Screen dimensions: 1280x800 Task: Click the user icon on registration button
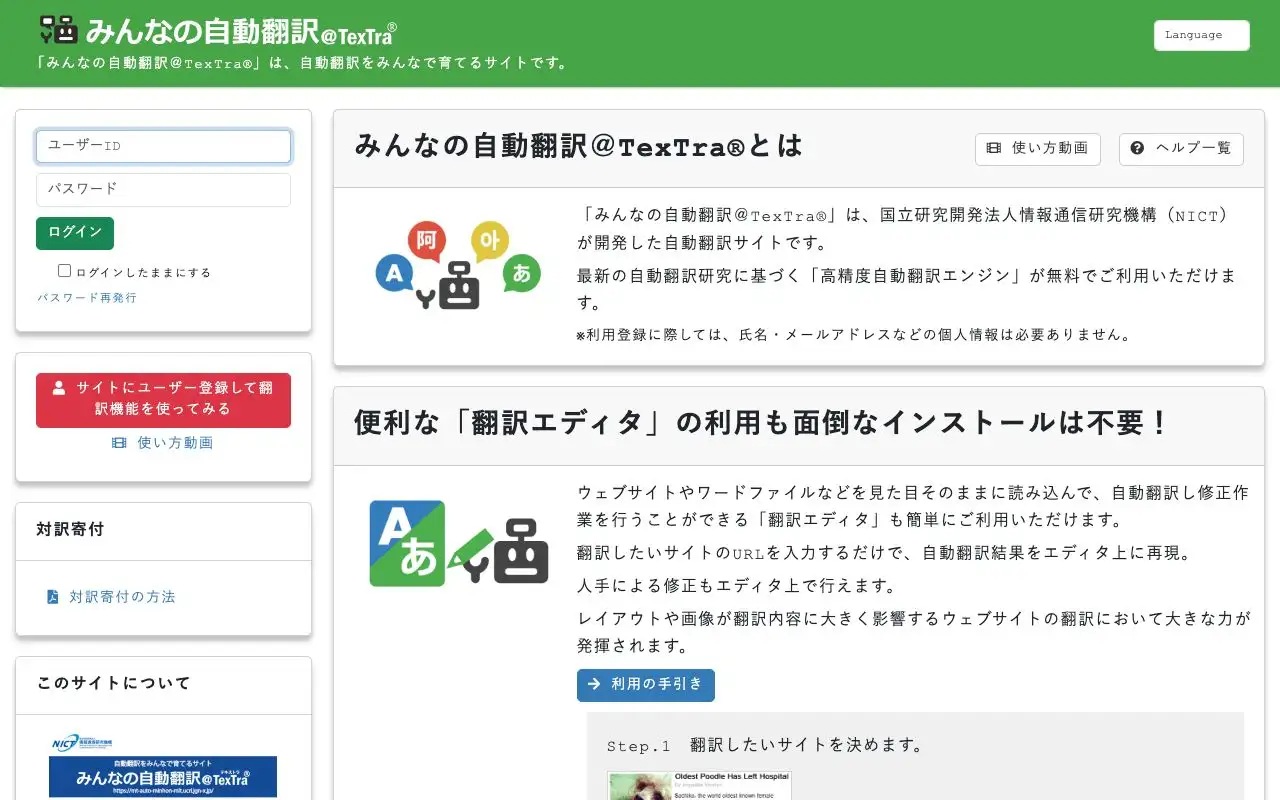point(59,387)
